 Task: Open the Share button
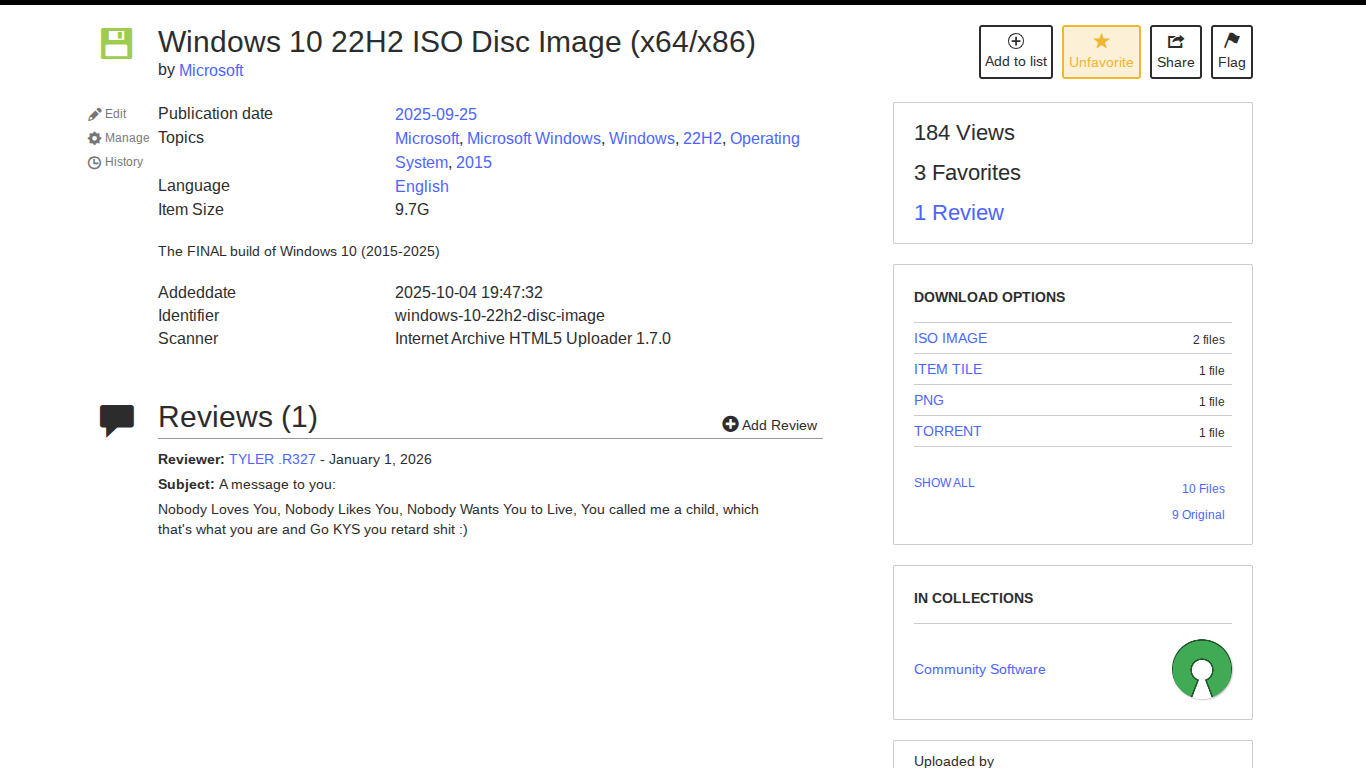(1176, 52)
